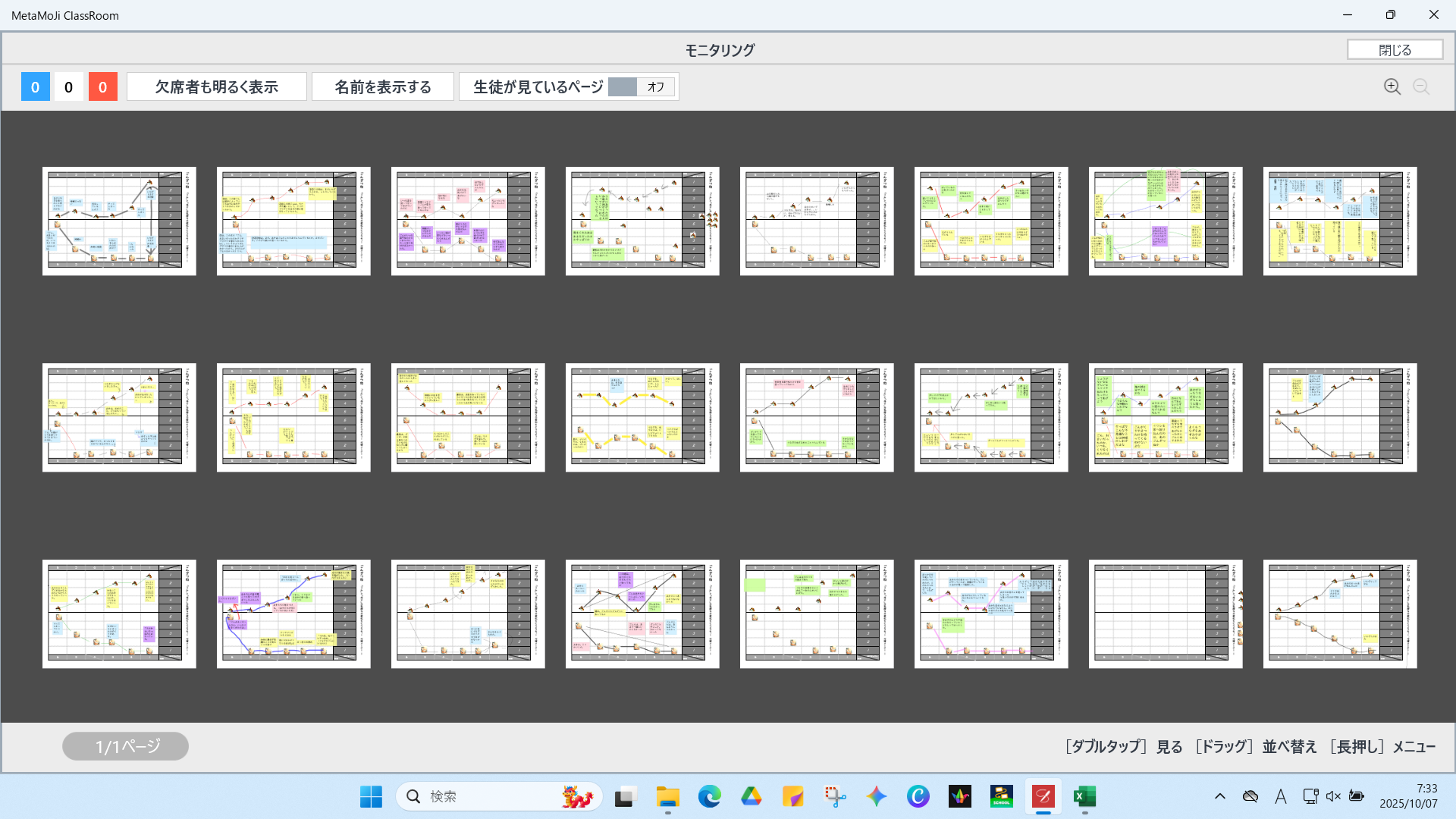Toggle the student-viewing page switch off/on

point(641,86)
